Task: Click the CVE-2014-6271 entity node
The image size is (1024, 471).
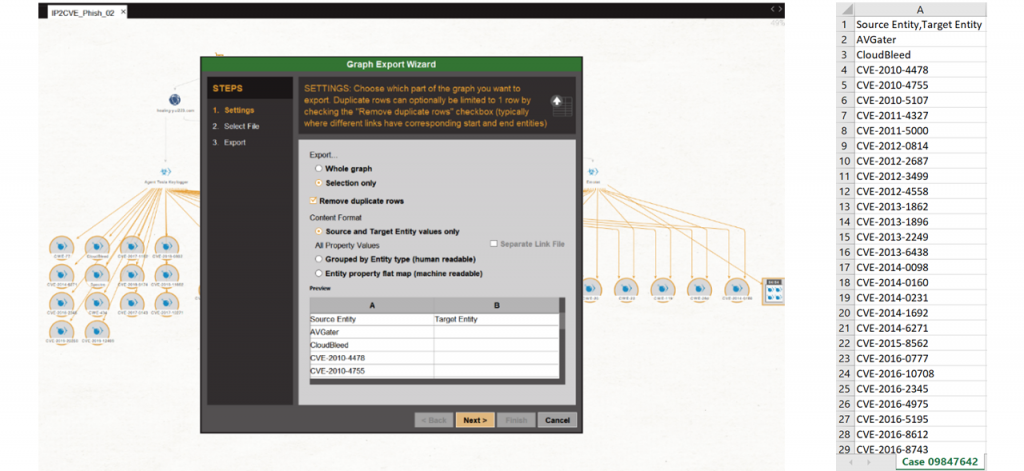Action: [x=63, y=274]
